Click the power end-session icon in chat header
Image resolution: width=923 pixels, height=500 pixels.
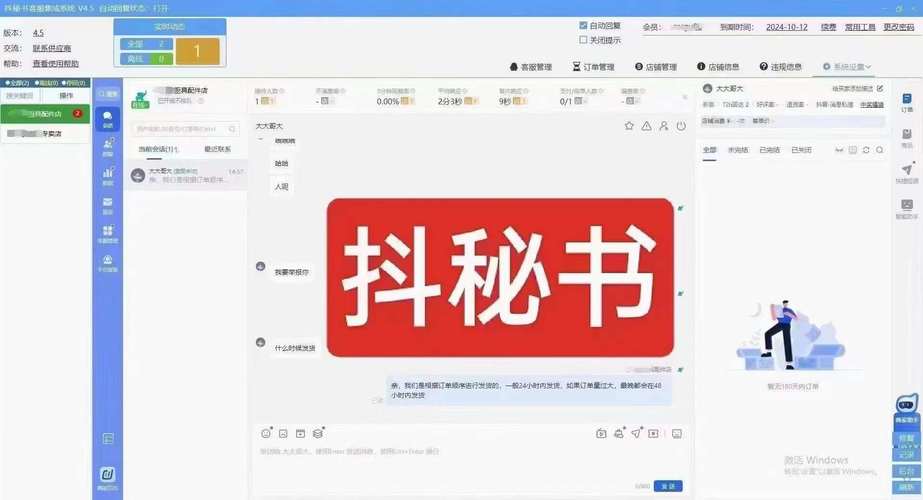681,126
